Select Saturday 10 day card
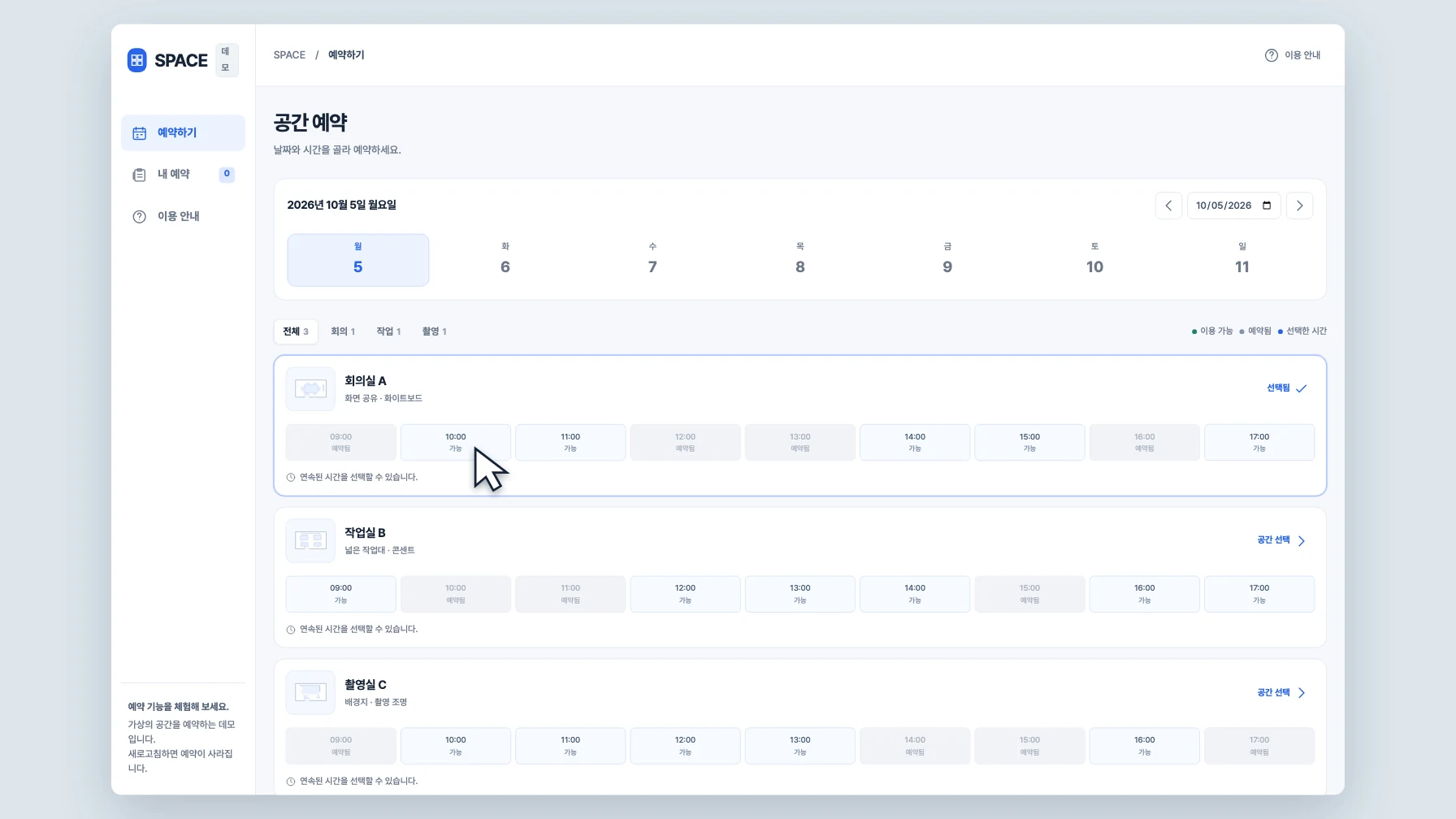This screenshot has width=1456, height=819. pyautogui.click(x=1094, y=260)
